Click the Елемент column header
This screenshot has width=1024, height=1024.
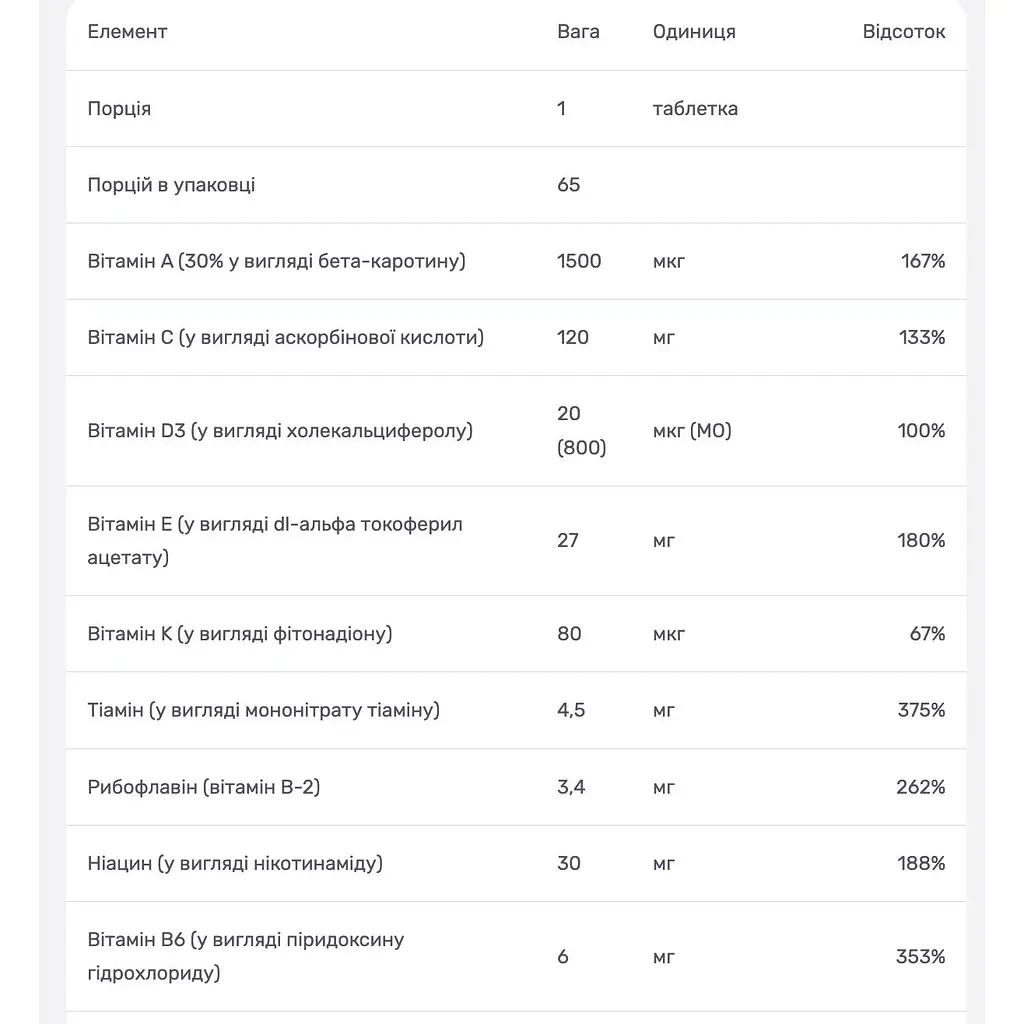[x=127, y=31]
